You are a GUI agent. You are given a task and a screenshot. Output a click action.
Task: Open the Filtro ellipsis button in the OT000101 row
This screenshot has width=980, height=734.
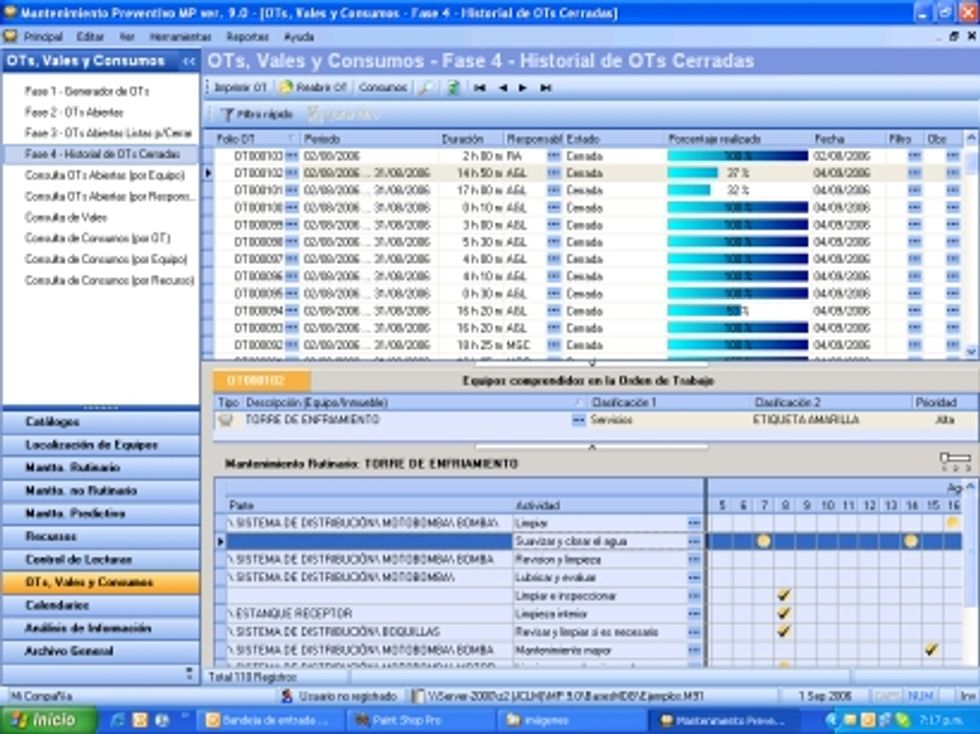(914, 190)
